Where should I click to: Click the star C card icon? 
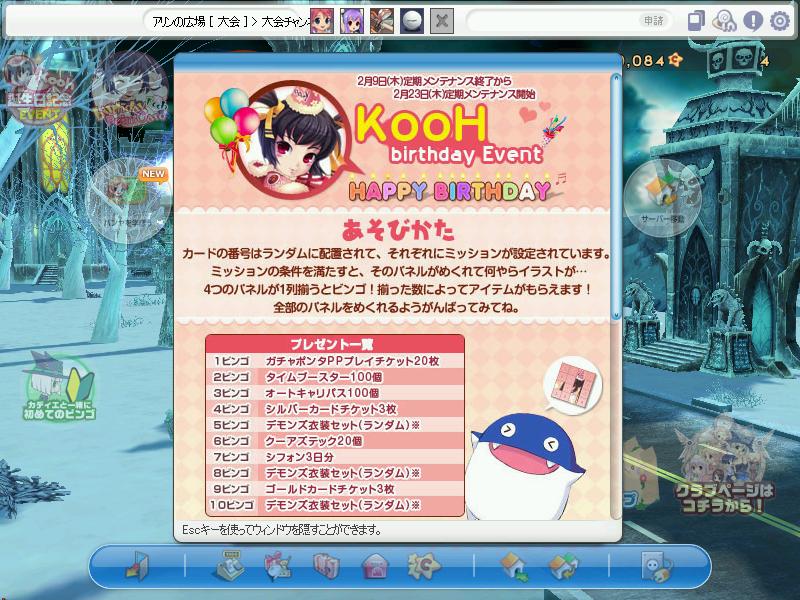click(423, 566)
